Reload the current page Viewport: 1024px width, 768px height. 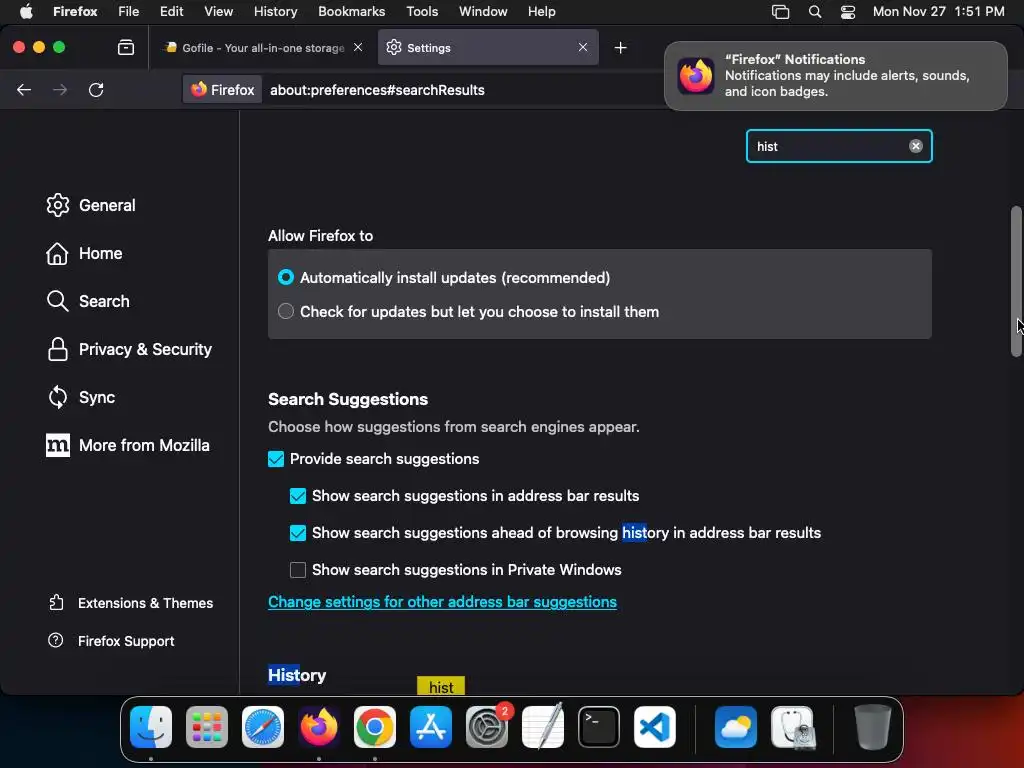[96, 89]
